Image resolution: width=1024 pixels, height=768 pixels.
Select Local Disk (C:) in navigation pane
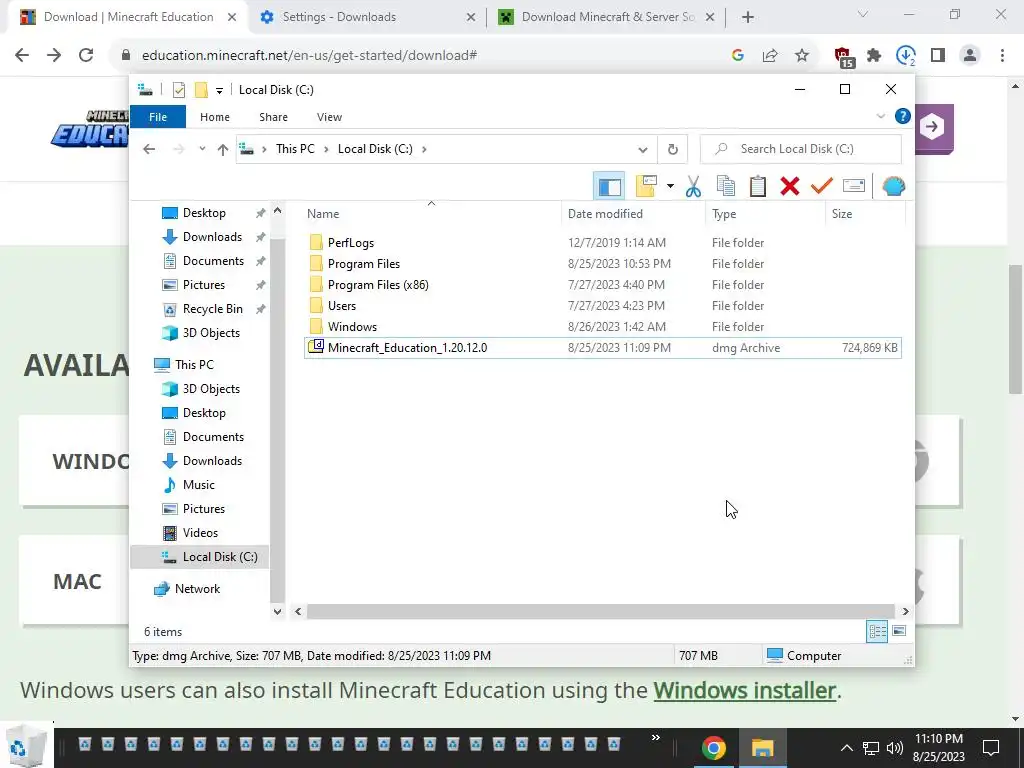click(200, 557)
